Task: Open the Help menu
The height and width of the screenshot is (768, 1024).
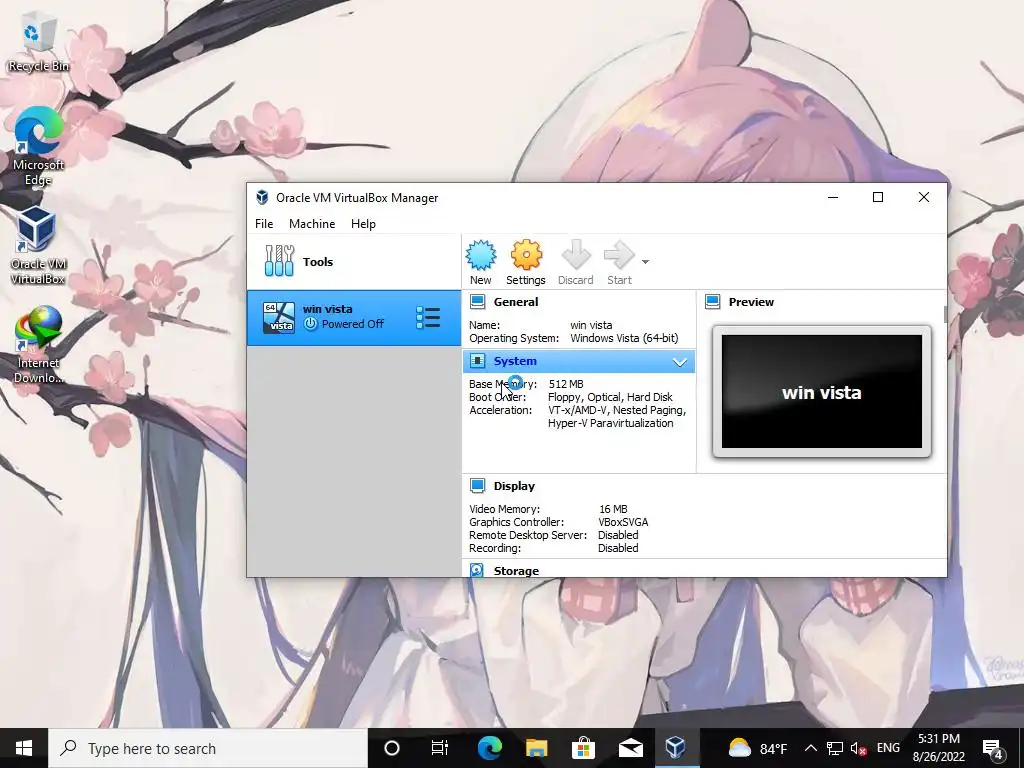Action: [363, 223]
